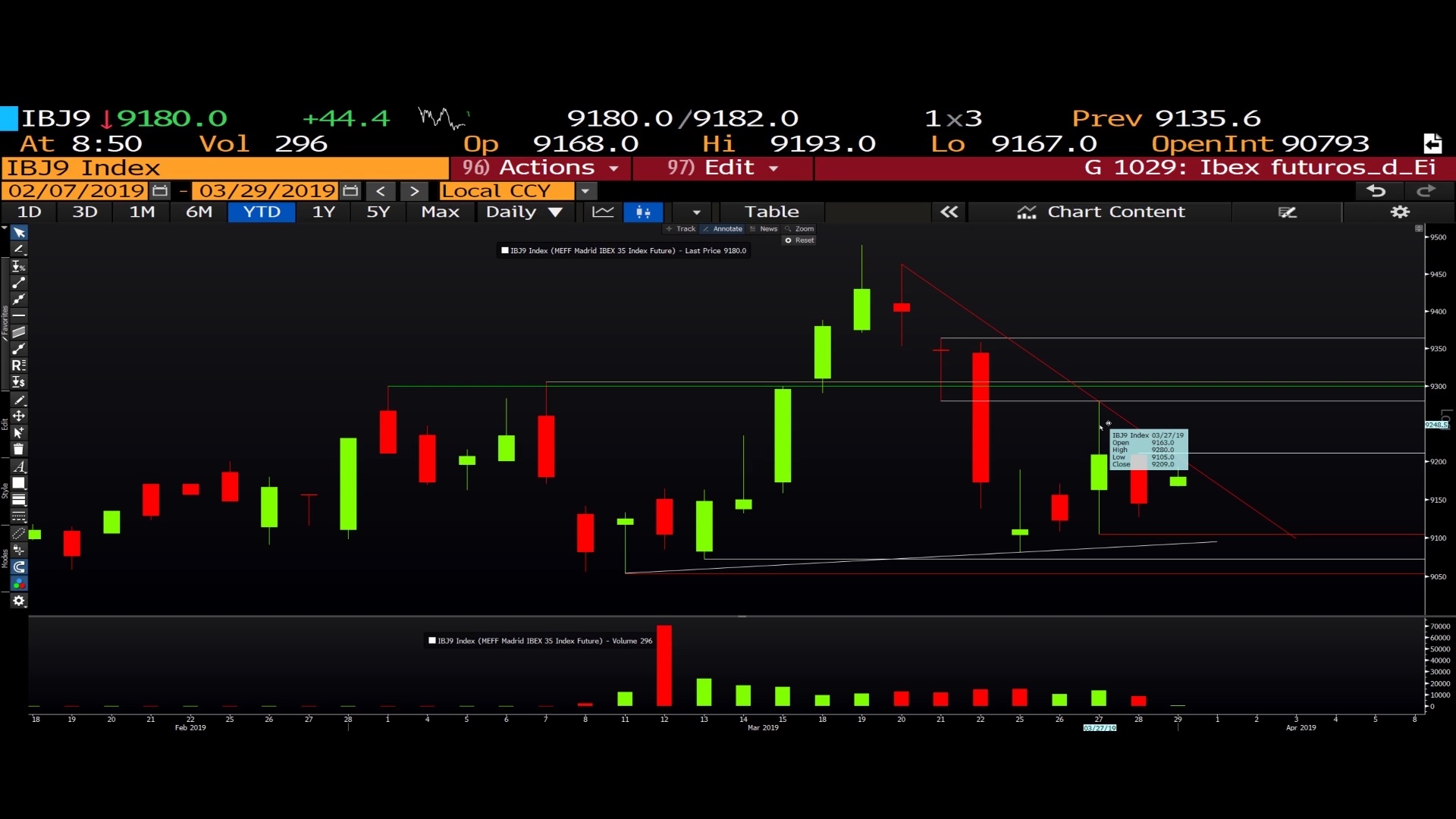Select the text annotation A tool

tap(19, 466)
